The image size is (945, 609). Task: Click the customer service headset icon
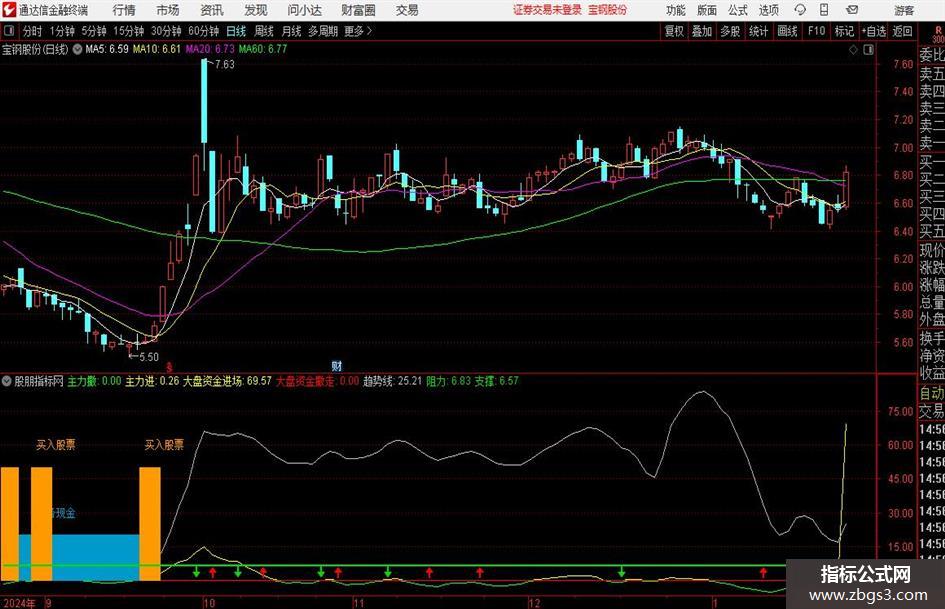click(x=800, y=10)
